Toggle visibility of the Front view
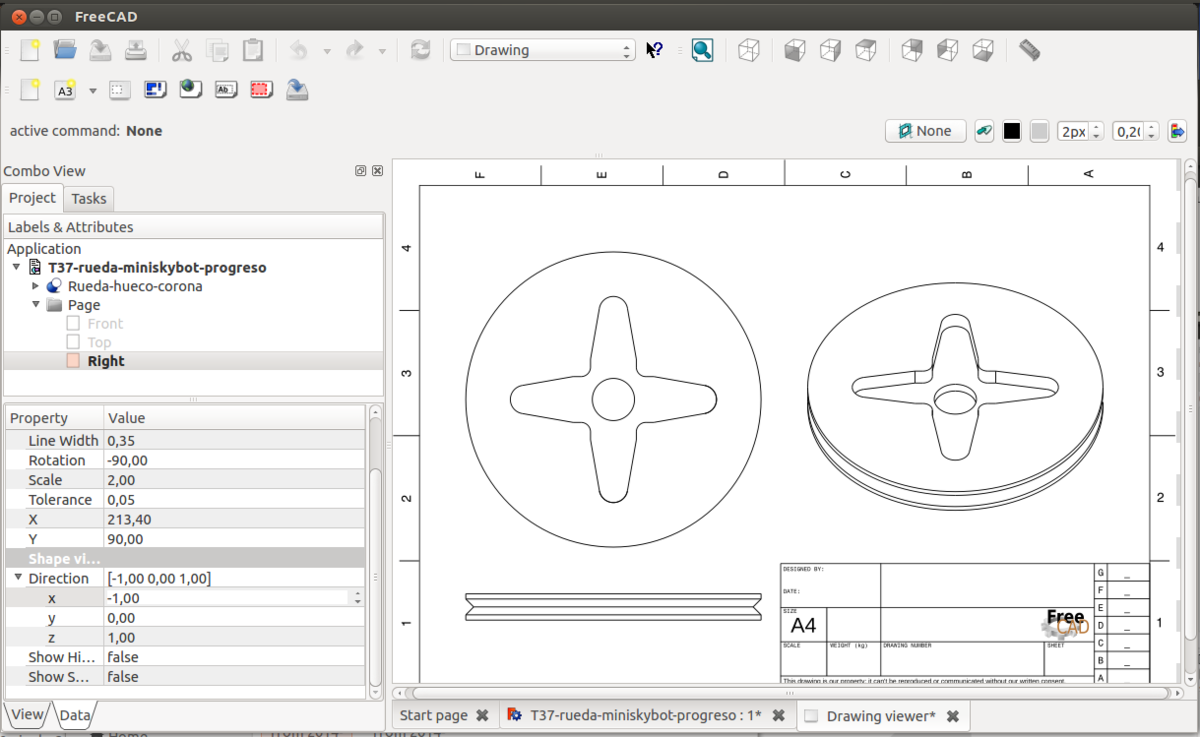The width and height of the screenshot is (1200, 737). point(73,323)
